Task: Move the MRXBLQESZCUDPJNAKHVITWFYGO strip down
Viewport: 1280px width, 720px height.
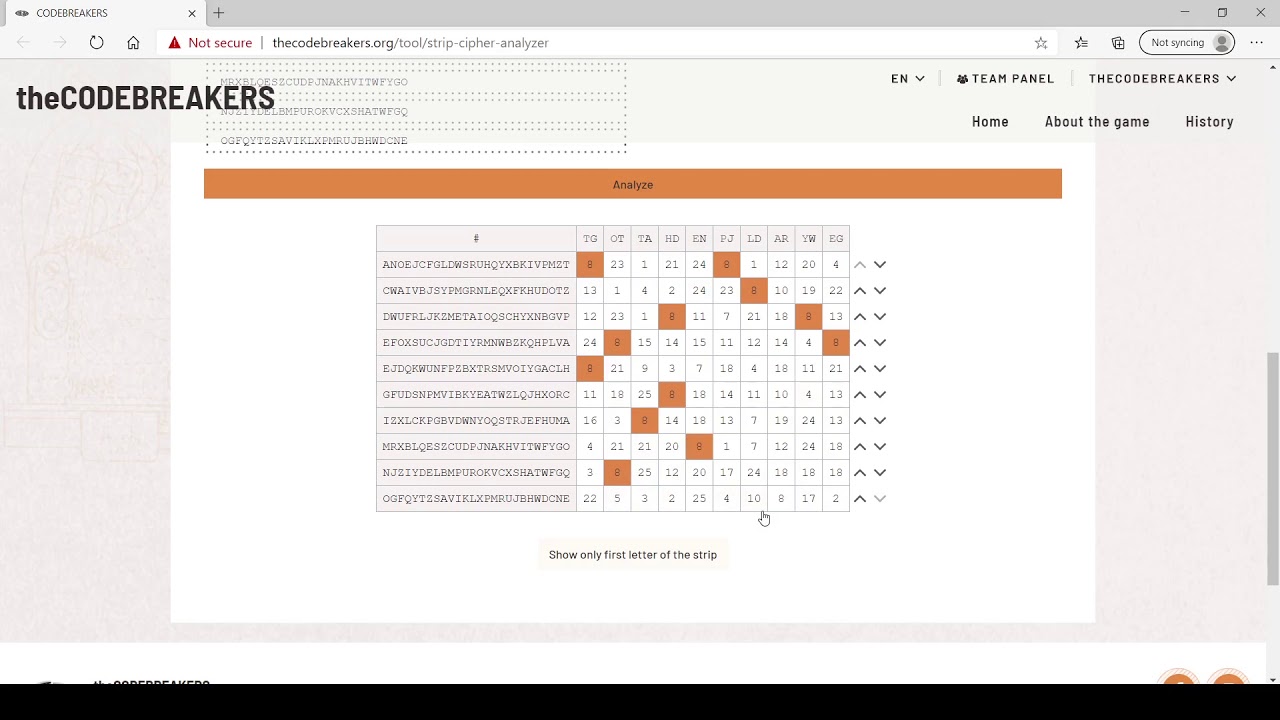Action: coord(880,447)
